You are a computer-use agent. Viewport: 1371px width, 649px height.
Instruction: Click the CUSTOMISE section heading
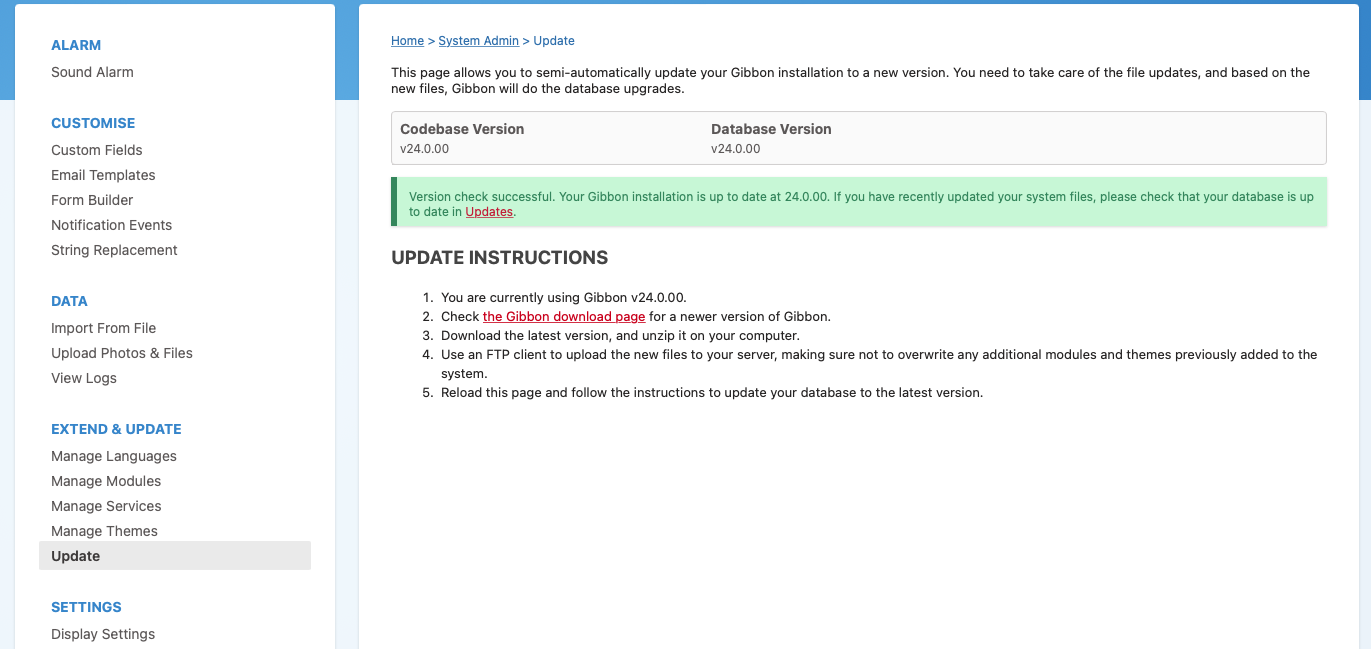tap(93, 123)
